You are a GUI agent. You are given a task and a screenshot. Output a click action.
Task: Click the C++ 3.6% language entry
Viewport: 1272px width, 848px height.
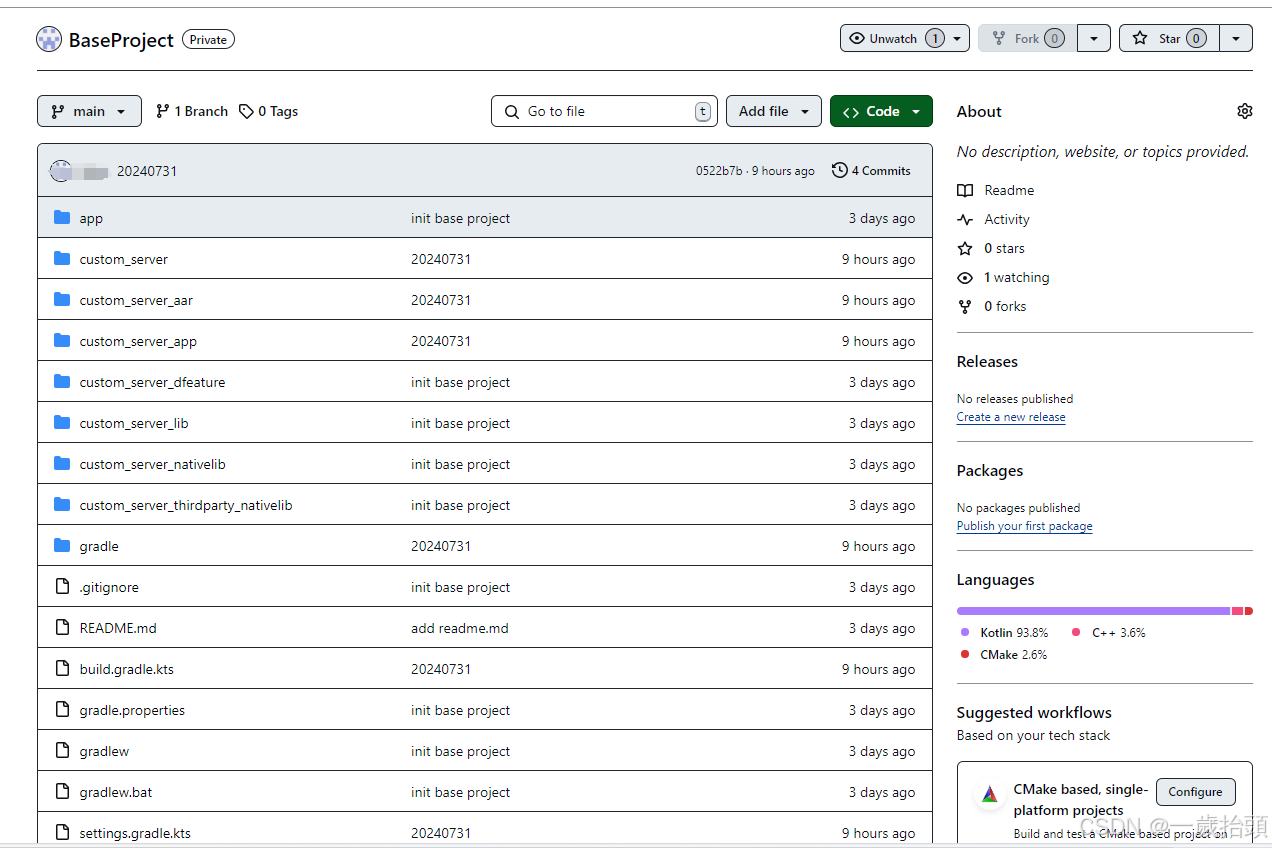tap(1109, 632)
